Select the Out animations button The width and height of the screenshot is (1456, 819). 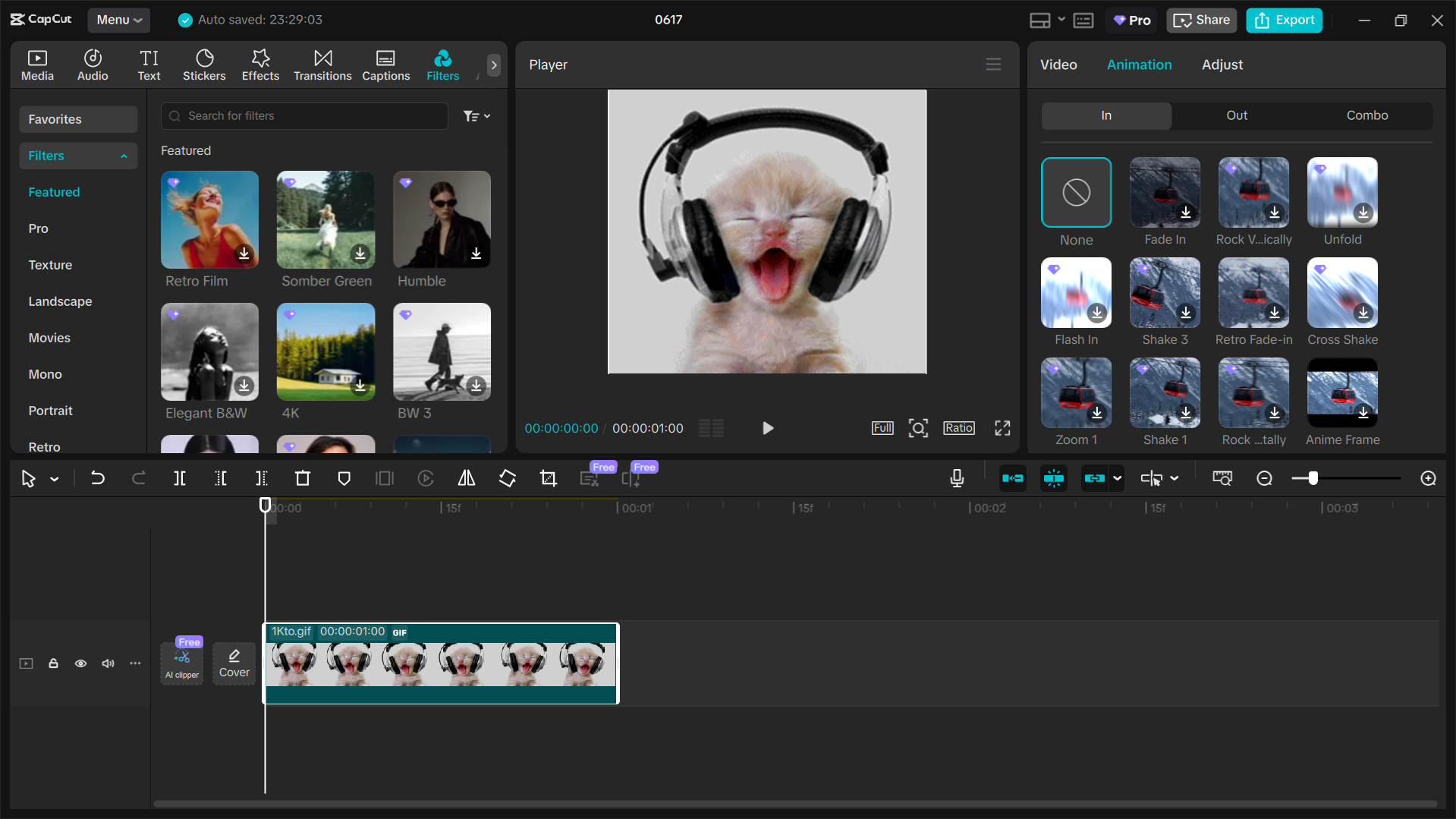pyautogui.click(x=1236, y=115)
